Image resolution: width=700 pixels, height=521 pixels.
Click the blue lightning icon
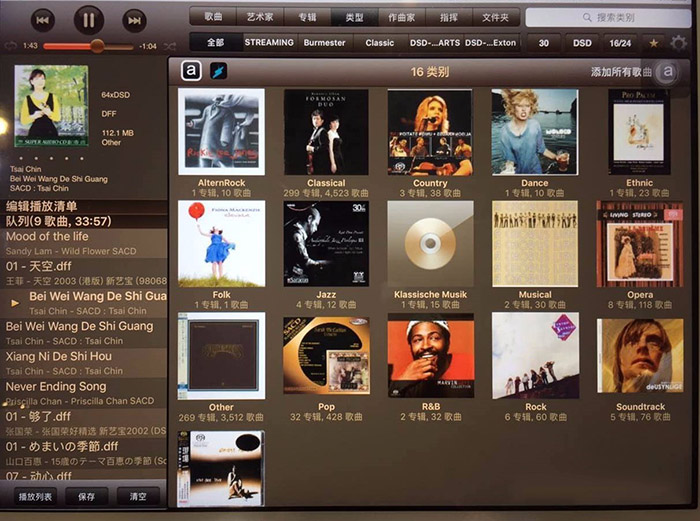click(x=218, y=71)
